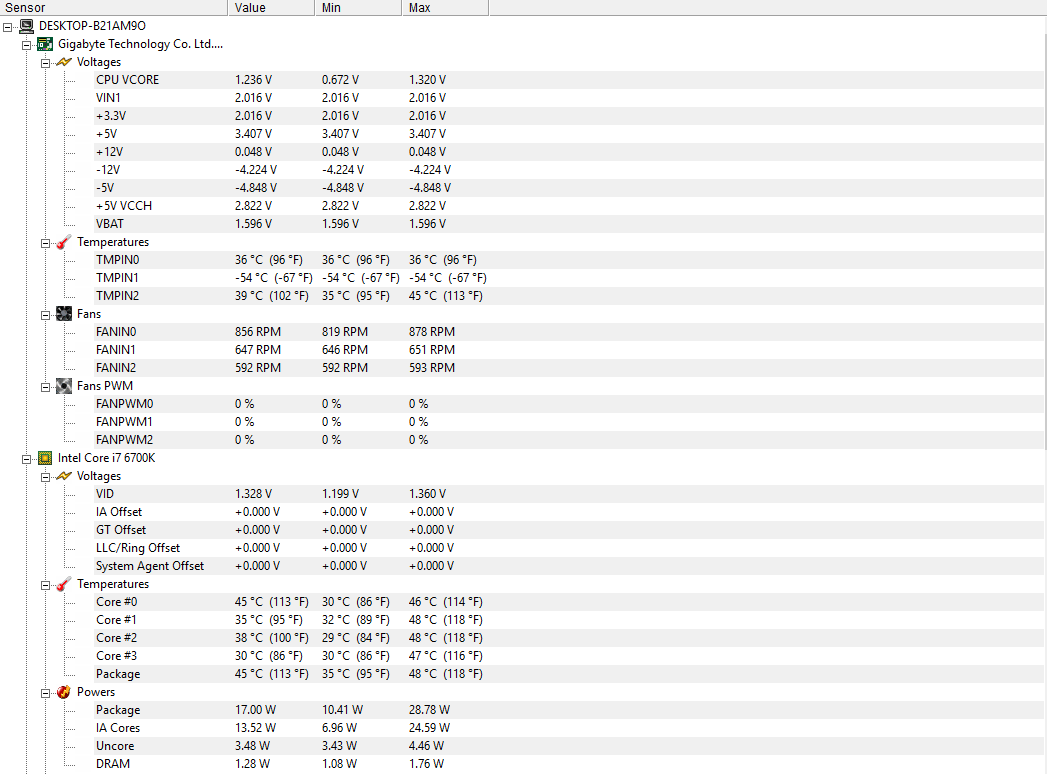
Task: Select the Intel Core i7 6700K label
Action: click(106, 458)
